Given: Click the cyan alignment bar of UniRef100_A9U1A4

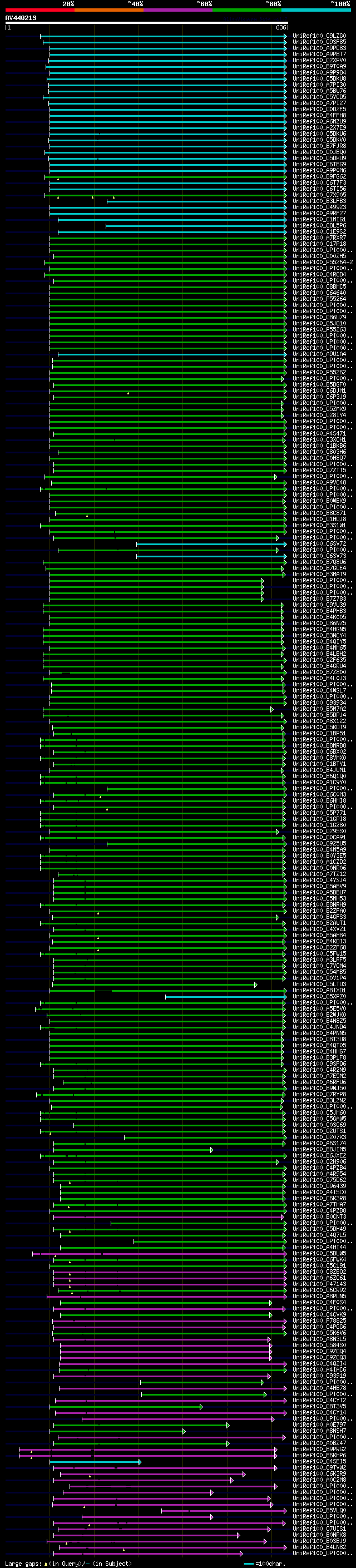Looking at the screenshot, I should (x=172, y=354).
